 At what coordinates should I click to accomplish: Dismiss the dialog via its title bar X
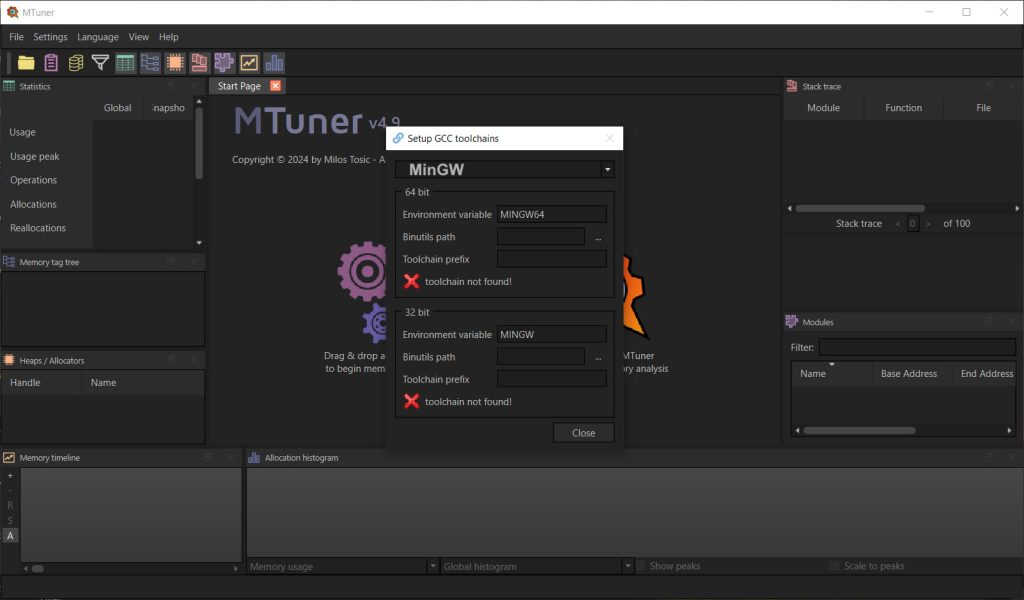609,138
